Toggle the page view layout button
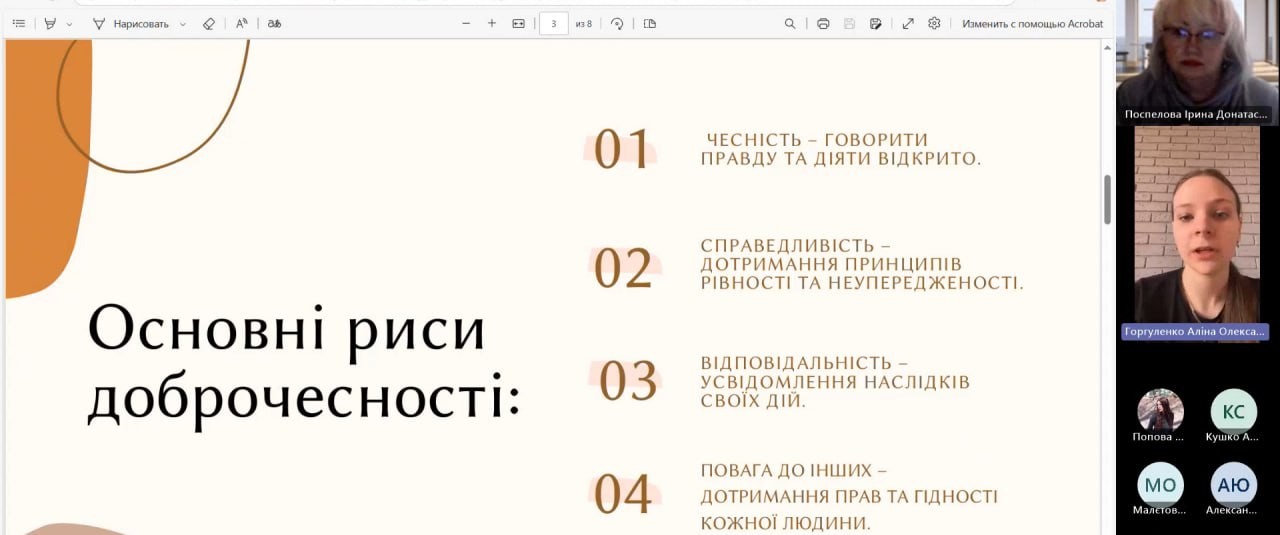1280x535 pixels. pos(650,23)
